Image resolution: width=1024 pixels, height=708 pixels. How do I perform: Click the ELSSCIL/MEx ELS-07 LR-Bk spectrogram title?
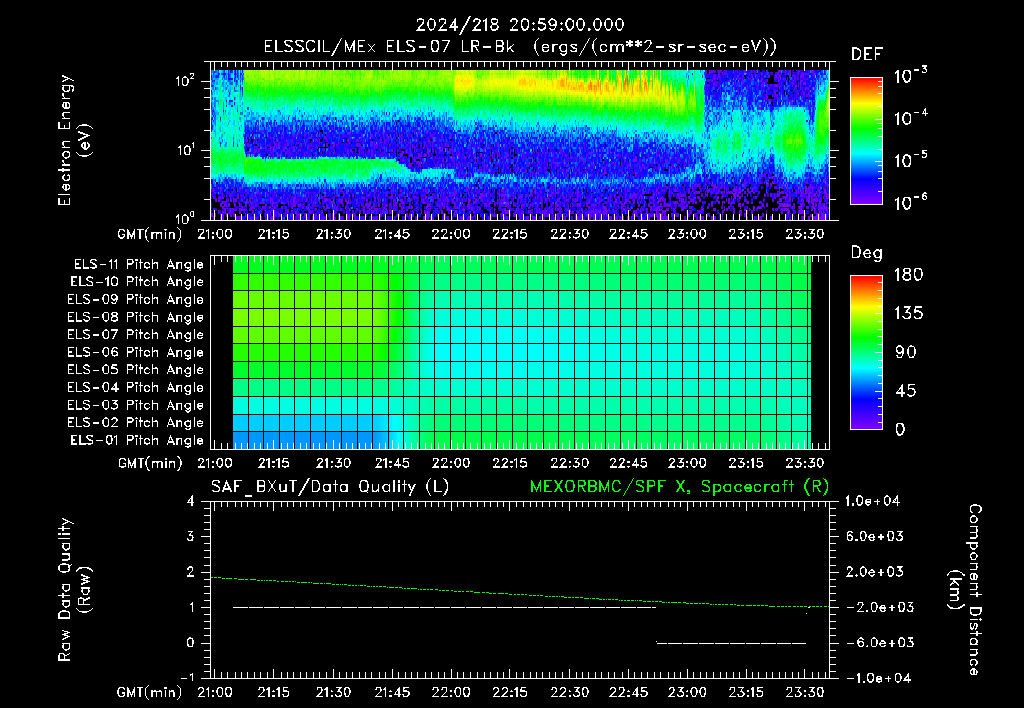[x=520, y=47]
